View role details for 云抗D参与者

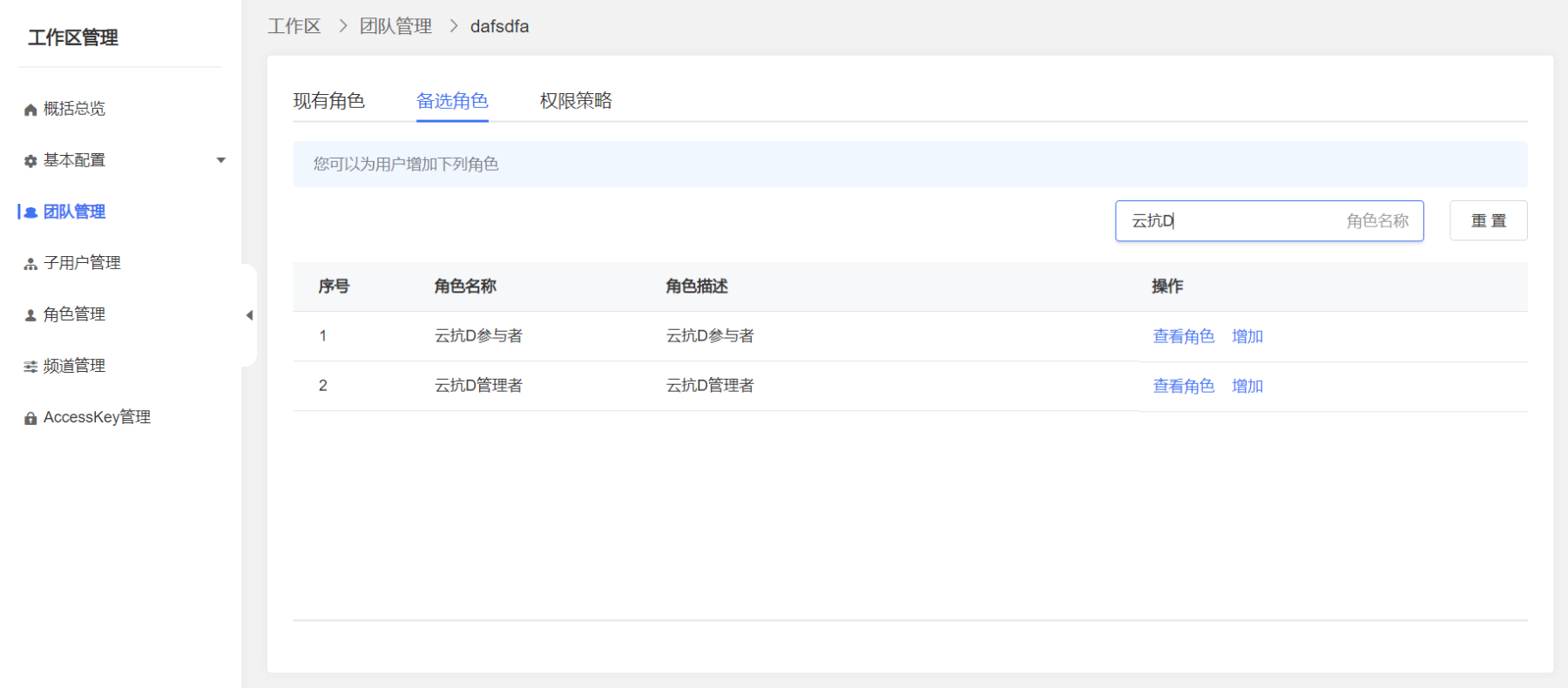click(x=1183, y=336)
